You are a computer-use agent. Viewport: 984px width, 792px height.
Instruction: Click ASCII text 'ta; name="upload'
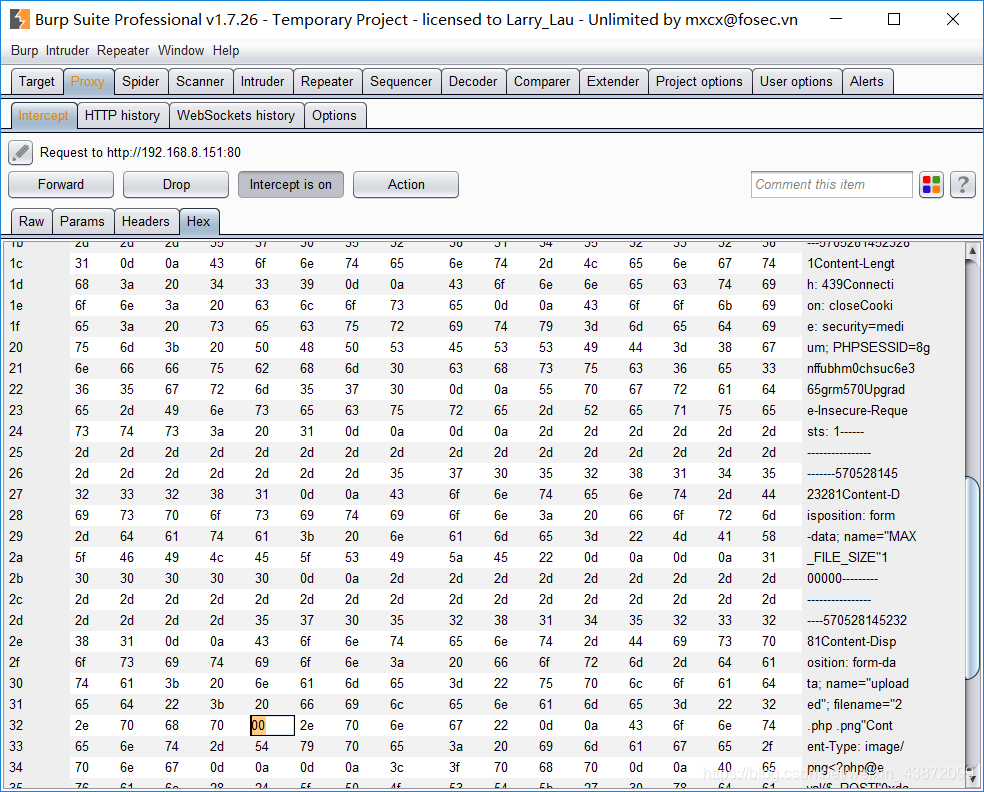click(x=857, y=683)
